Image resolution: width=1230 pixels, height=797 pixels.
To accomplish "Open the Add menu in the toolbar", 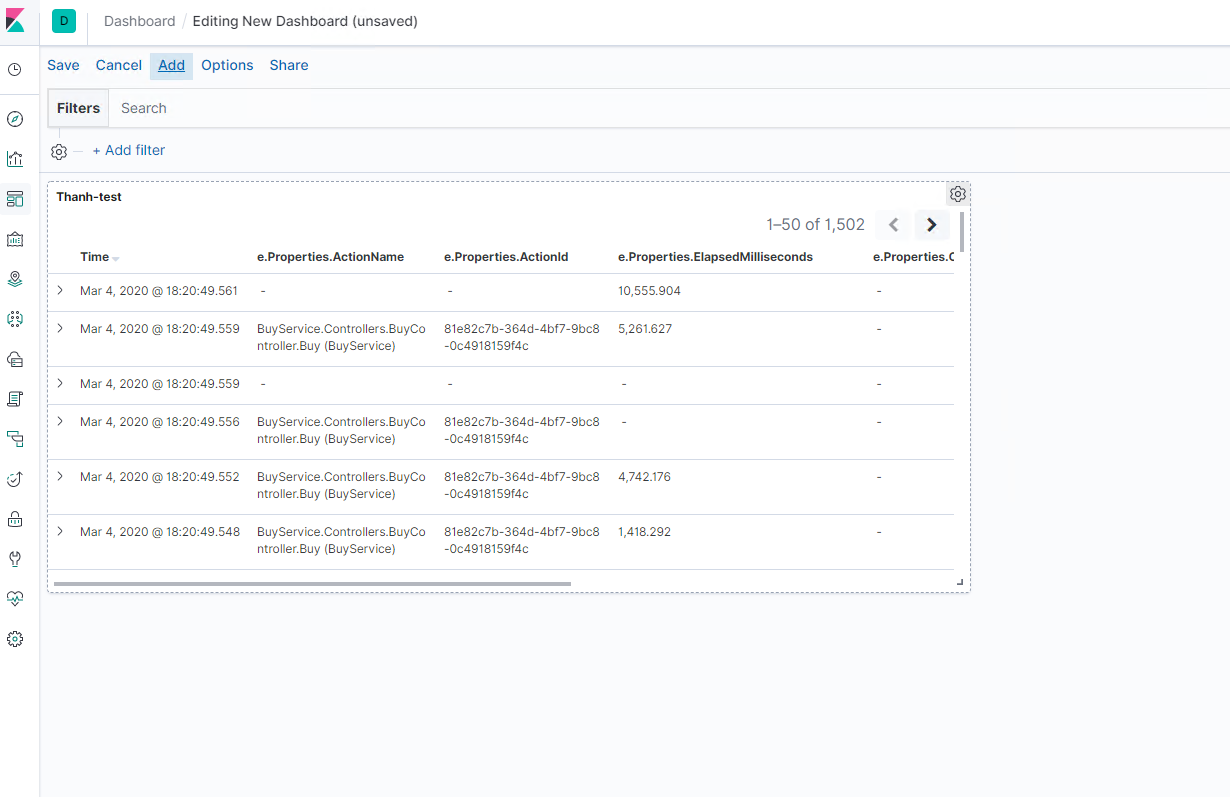I will (170, 65).
